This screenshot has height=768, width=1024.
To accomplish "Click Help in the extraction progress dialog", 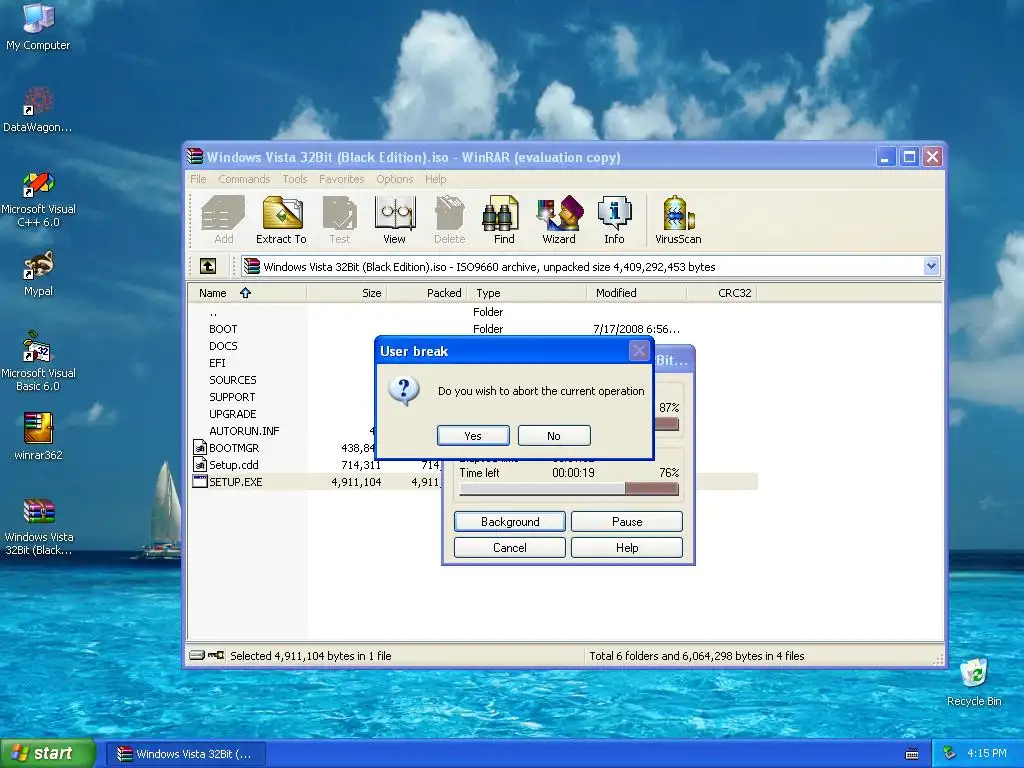I will click(627, 547).
